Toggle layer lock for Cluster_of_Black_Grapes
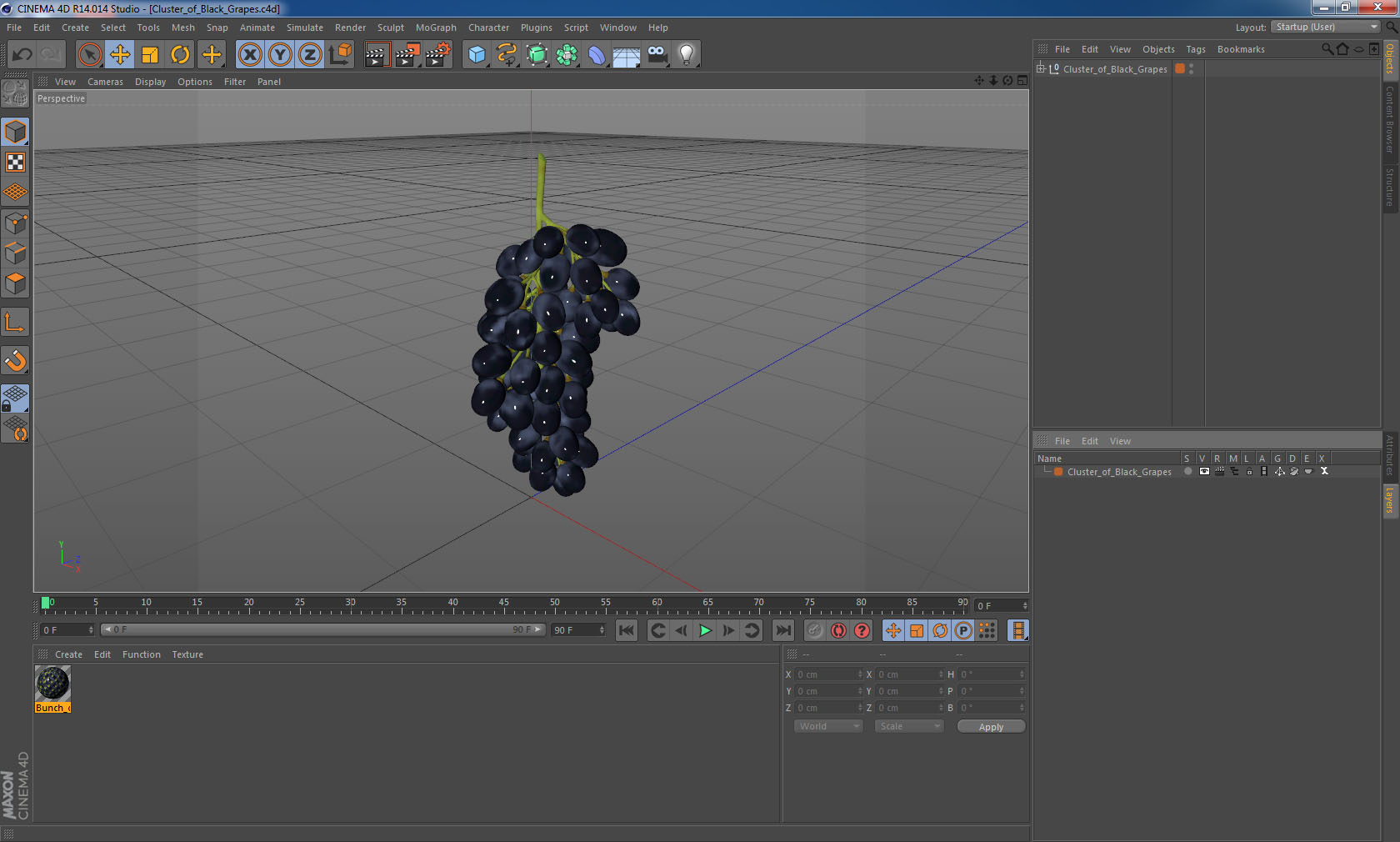This screenshot has height=842, width=1400. pyautogui.click(x=1249, y=472)
